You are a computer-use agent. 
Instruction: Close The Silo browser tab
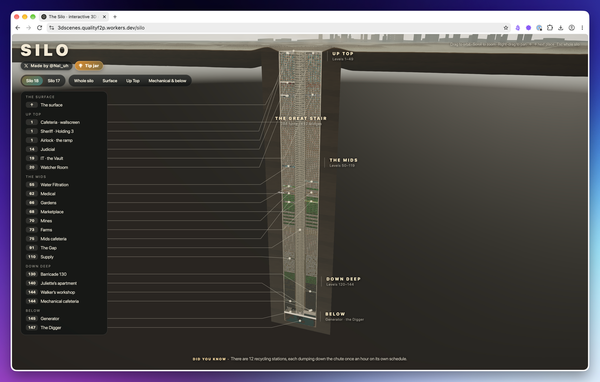pos(104,16)
